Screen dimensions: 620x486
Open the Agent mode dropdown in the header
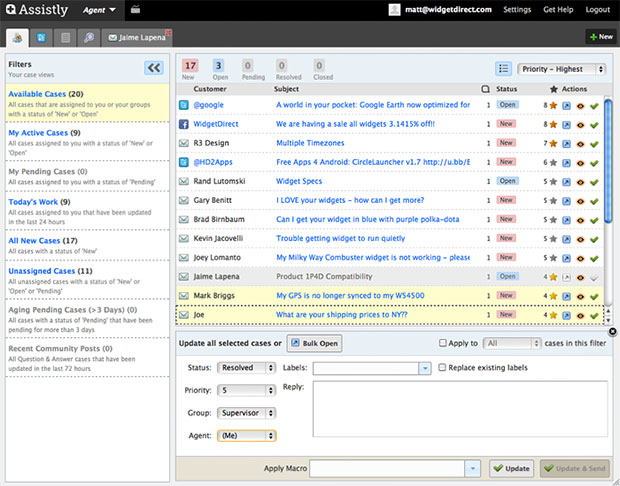99,10
